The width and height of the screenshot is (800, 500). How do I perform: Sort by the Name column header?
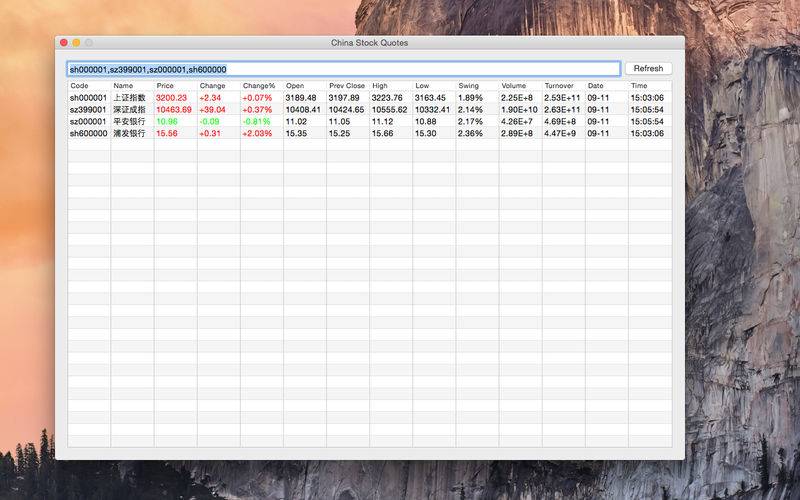pyautogui.click(x=132, y=86)
